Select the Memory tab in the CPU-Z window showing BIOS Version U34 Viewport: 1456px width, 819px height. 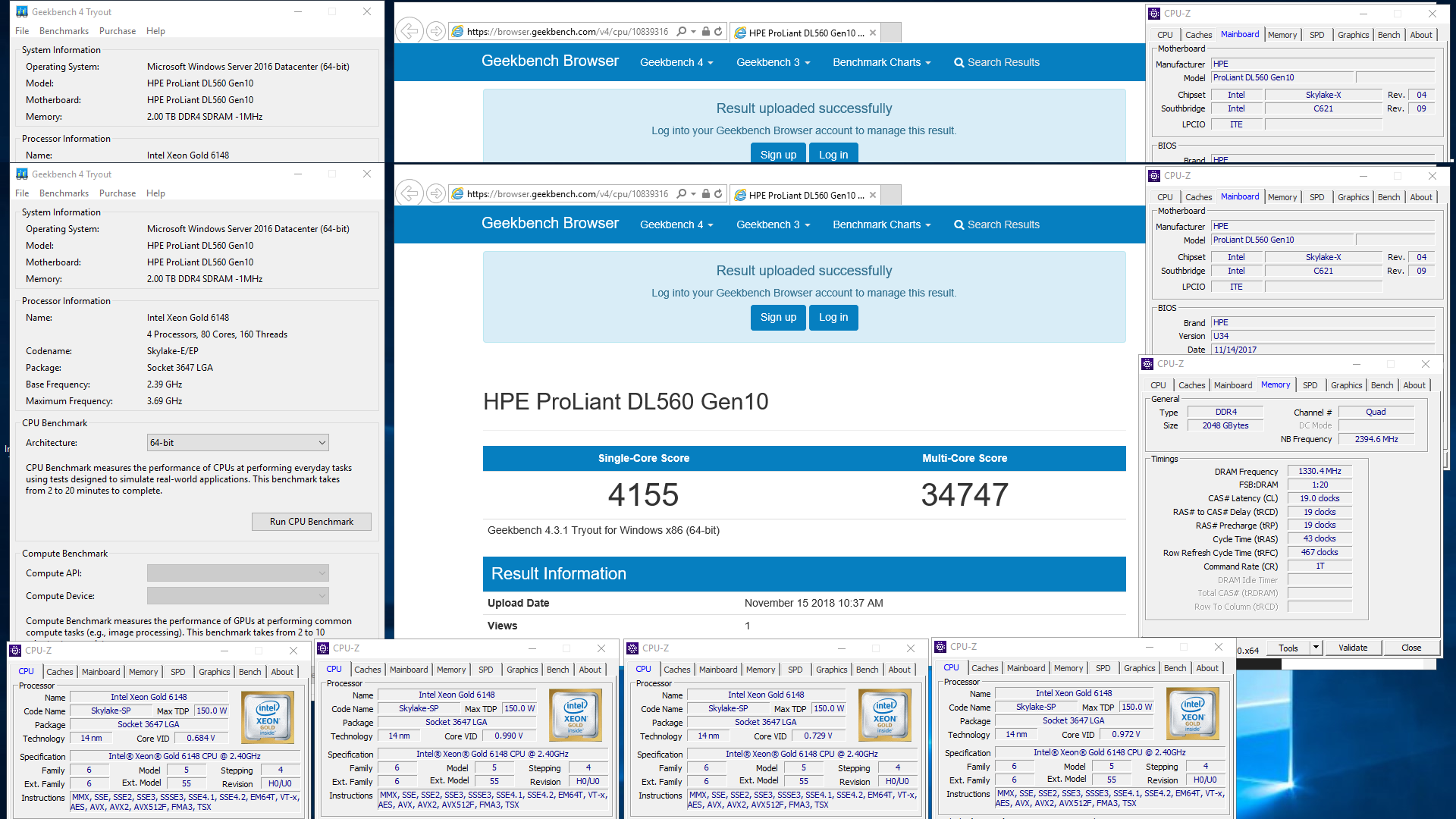coord(1282,197)
